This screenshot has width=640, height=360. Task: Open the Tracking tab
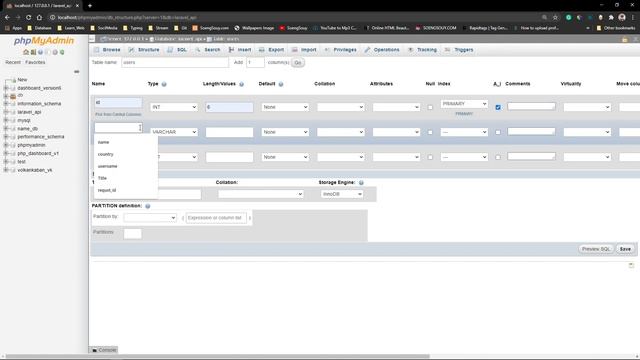point(422,50)
